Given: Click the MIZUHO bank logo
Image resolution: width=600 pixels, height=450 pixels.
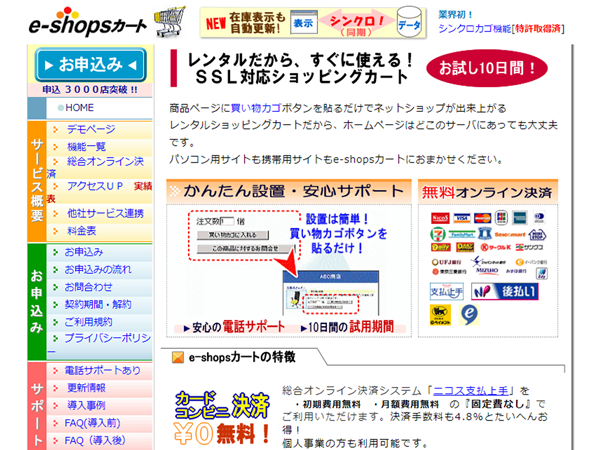Looking at the screenshot, I should pyautogui.click(x=487, y=271).
